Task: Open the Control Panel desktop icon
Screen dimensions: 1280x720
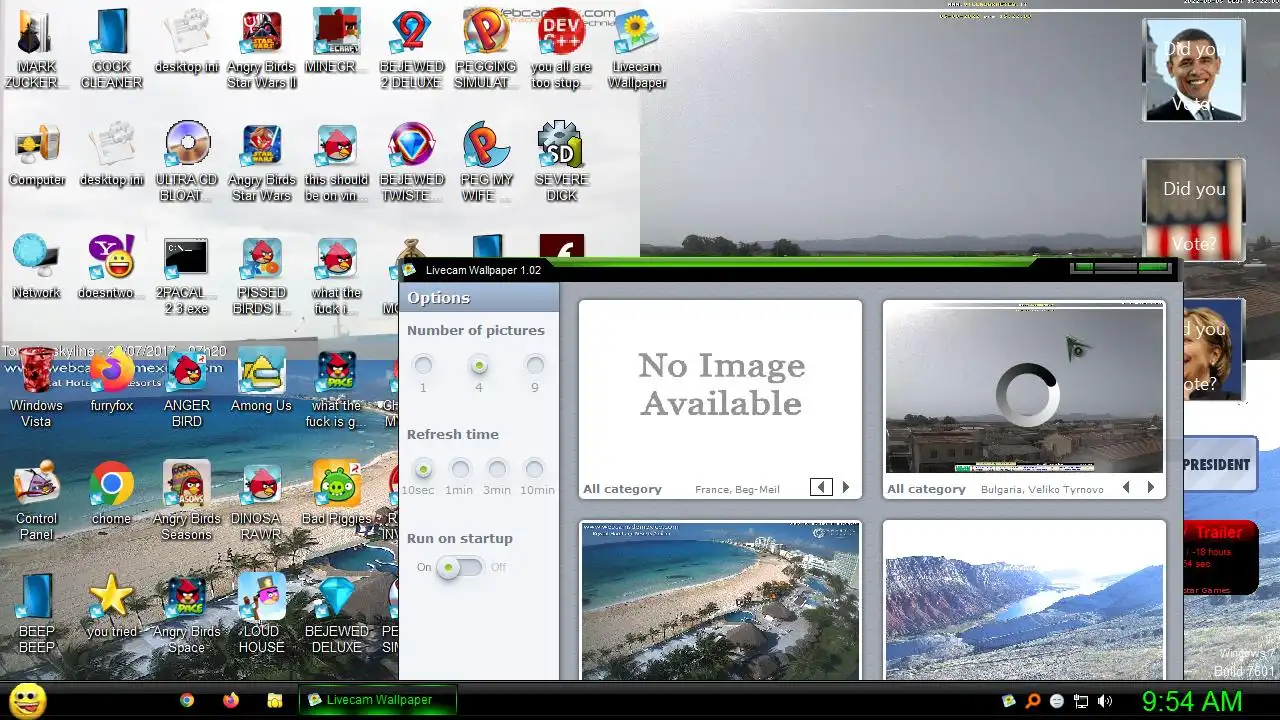Action: 36,500
